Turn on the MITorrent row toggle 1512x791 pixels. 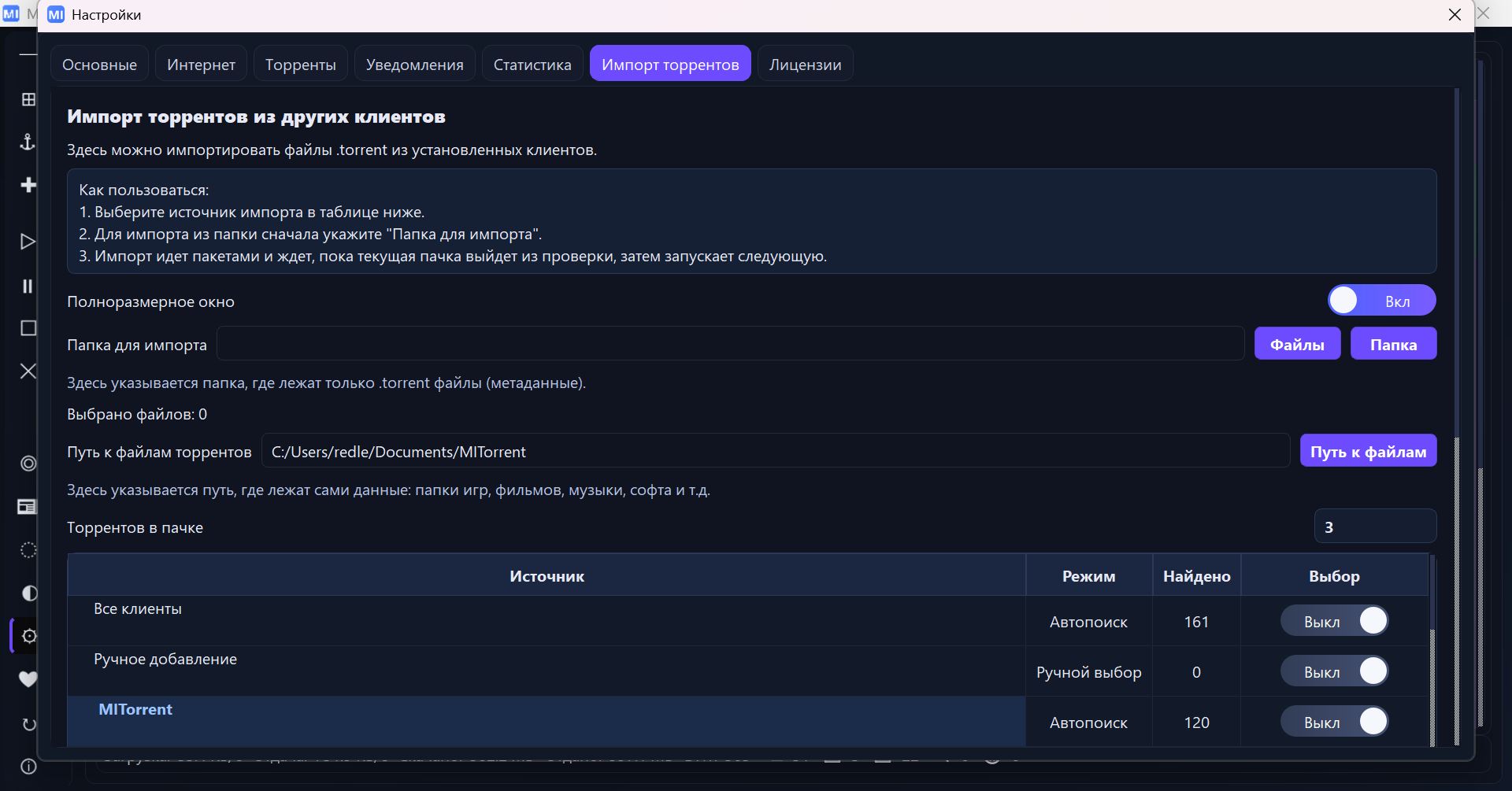[1334, 722]
